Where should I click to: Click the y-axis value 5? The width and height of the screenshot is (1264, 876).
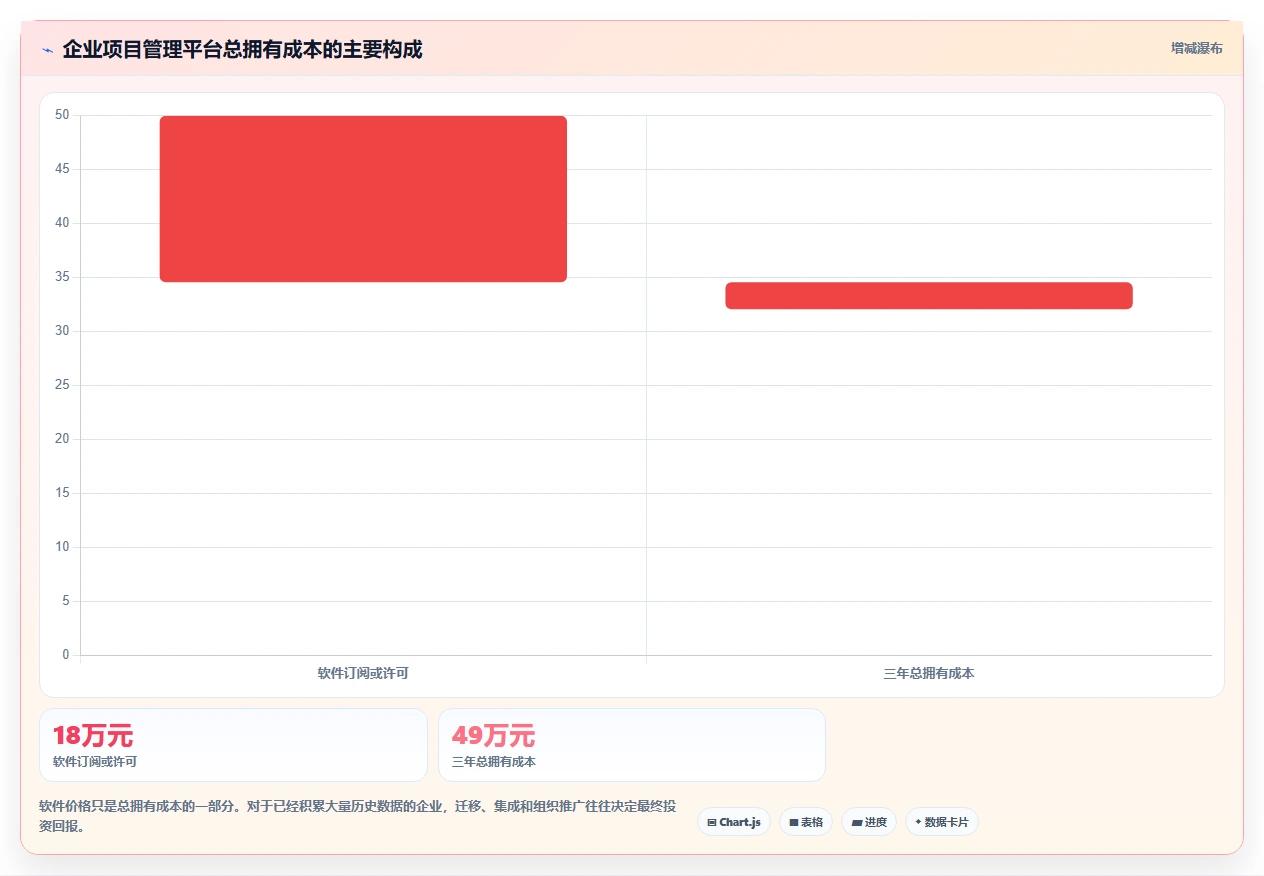tap(66, 601)
